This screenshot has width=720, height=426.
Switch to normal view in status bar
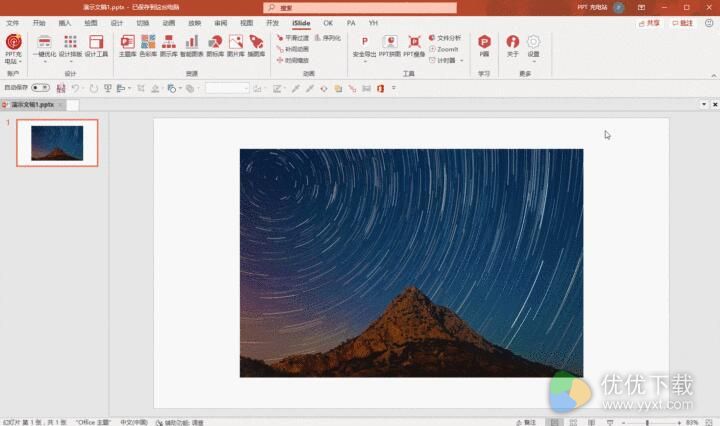click(x=555, y=422)
